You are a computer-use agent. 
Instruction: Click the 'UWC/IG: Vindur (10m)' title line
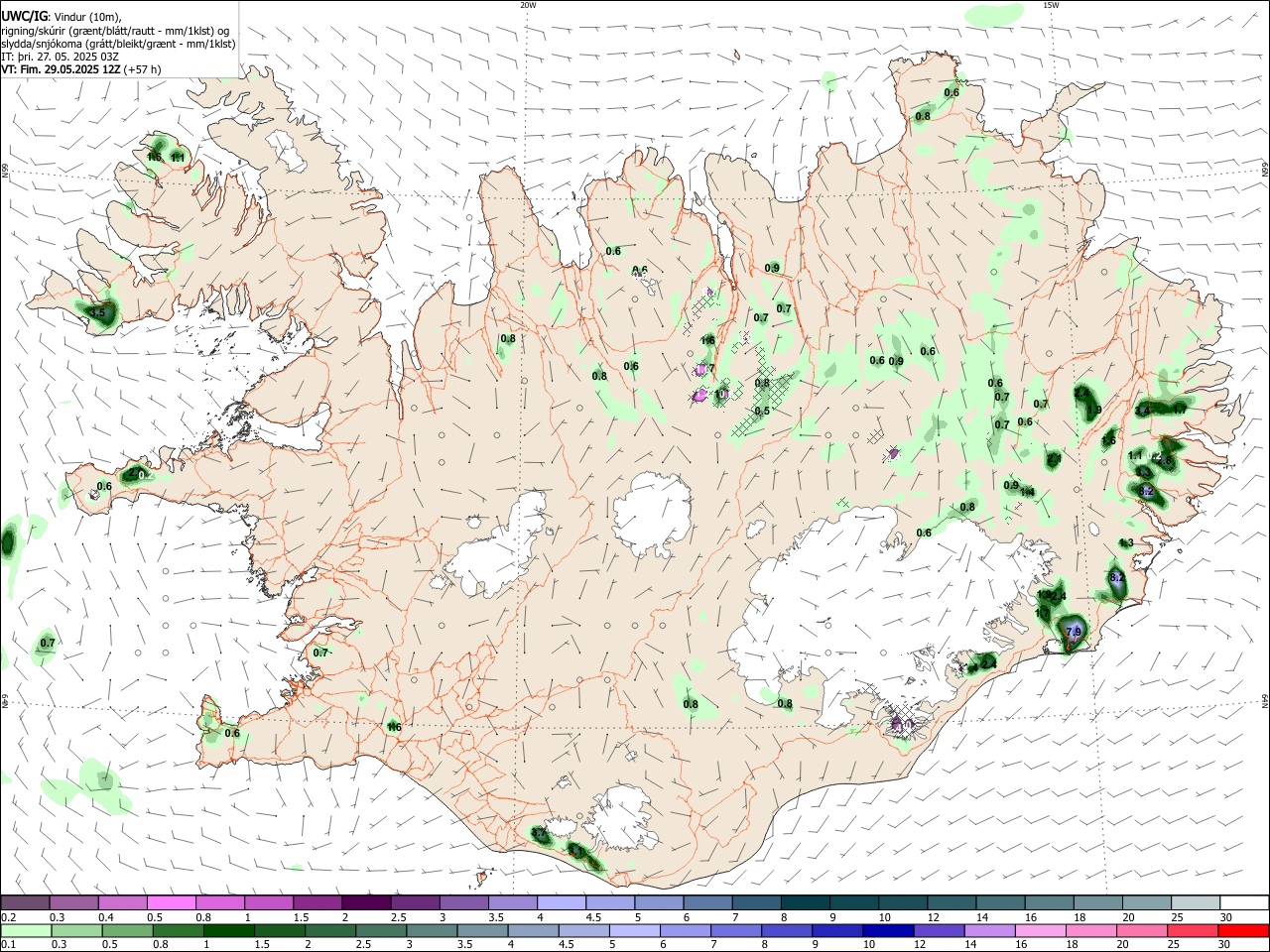tap(61, 17)
